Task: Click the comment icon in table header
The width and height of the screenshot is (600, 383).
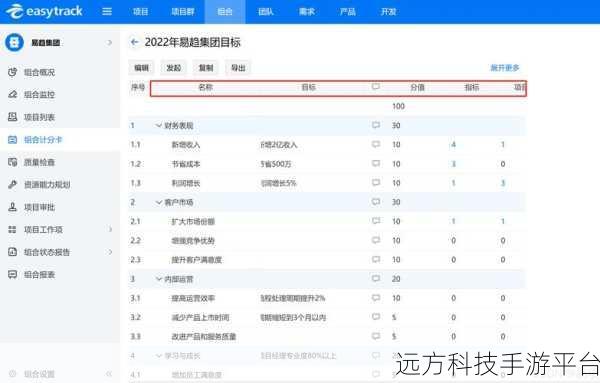Action: tap(376, 87)
